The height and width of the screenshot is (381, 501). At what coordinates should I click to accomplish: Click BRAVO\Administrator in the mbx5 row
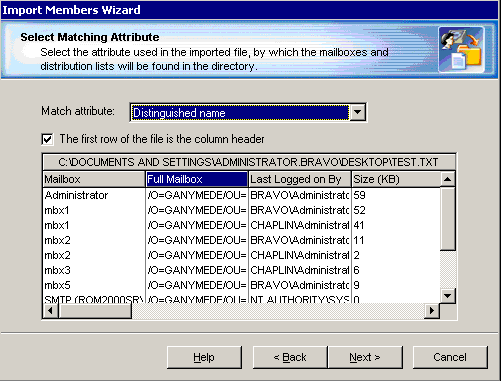tap(300, 285)
